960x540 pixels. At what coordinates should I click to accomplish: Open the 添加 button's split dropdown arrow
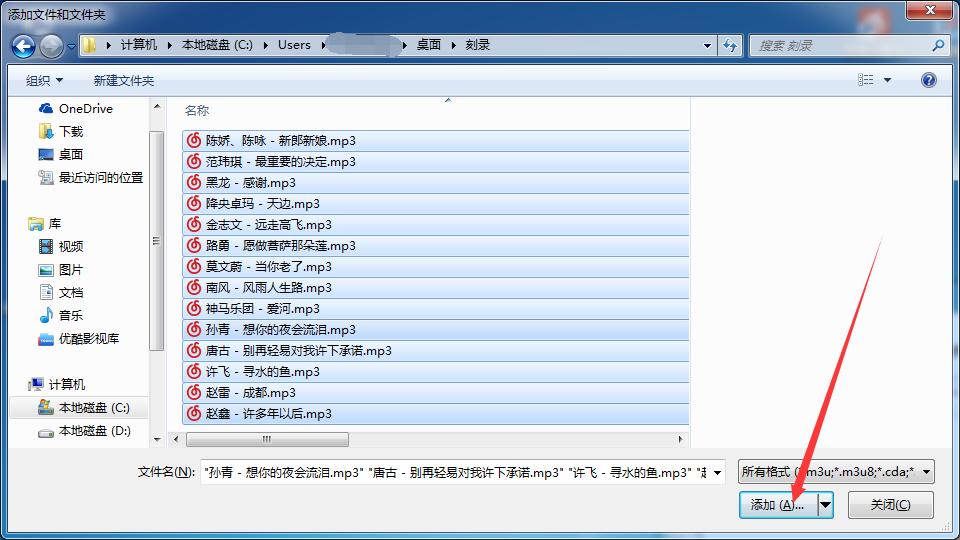(825, 505)
